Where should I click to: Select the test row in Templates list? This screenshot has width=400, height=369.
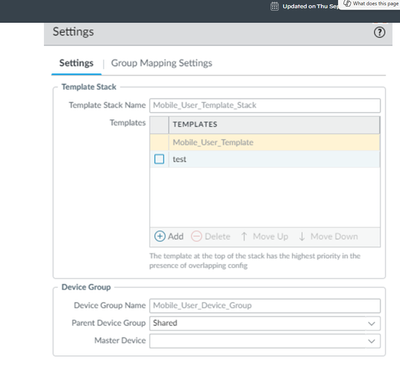[265, 159]
